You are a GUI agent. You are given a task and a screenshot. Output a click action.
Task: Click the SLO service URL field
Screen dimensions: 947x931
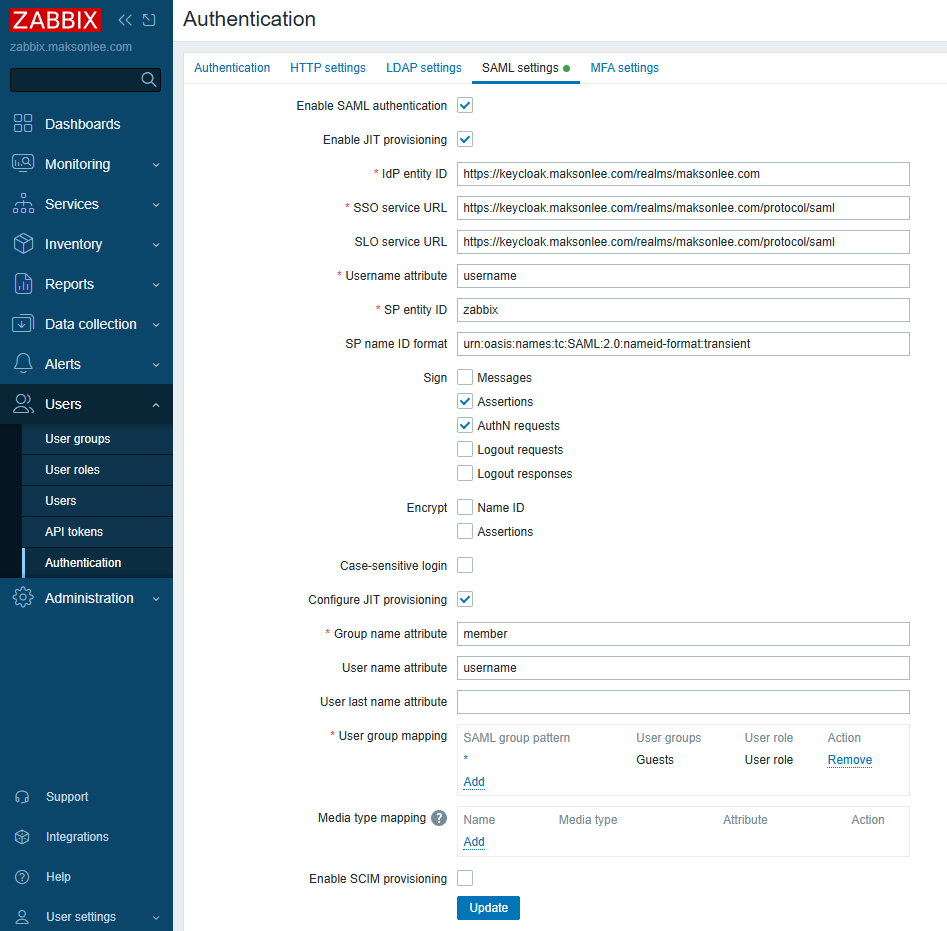tap(683, 242)
